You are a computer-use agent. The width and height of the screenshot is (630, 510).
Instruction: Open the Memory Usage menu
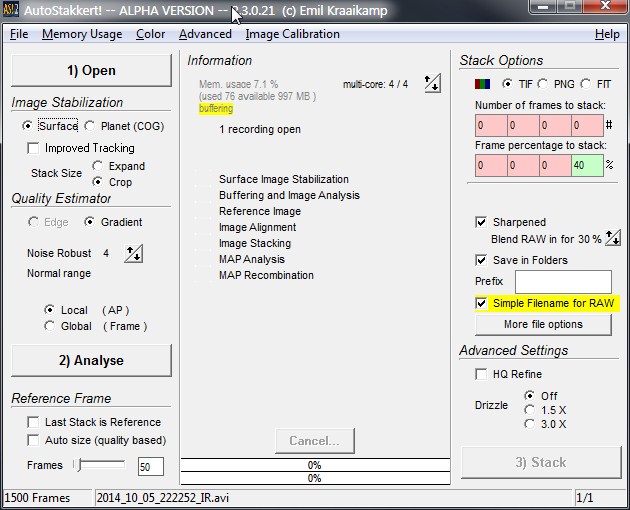point(82,34)
